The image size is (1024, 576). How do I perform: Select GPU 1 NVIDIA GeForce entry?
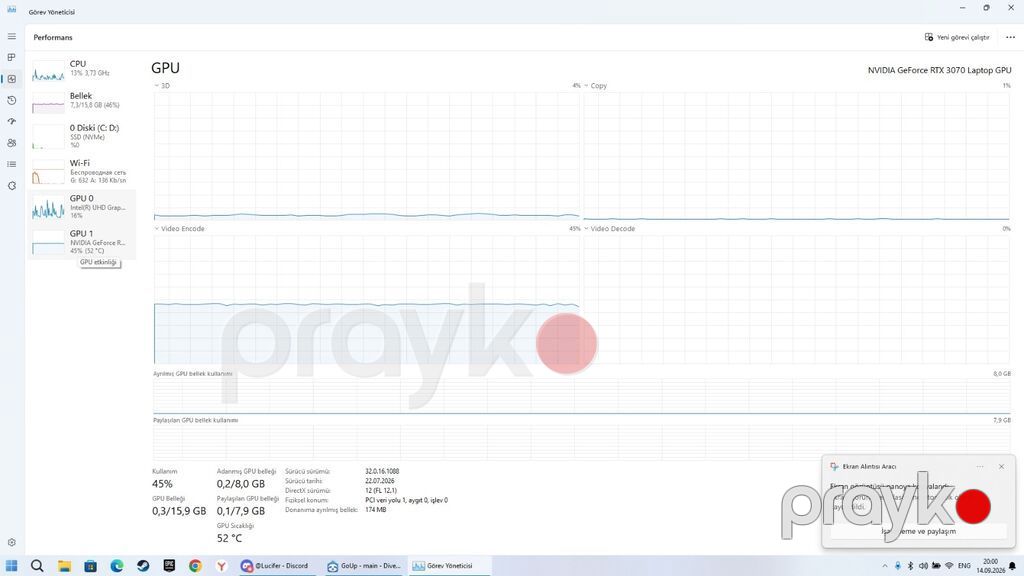pos(82,242)
